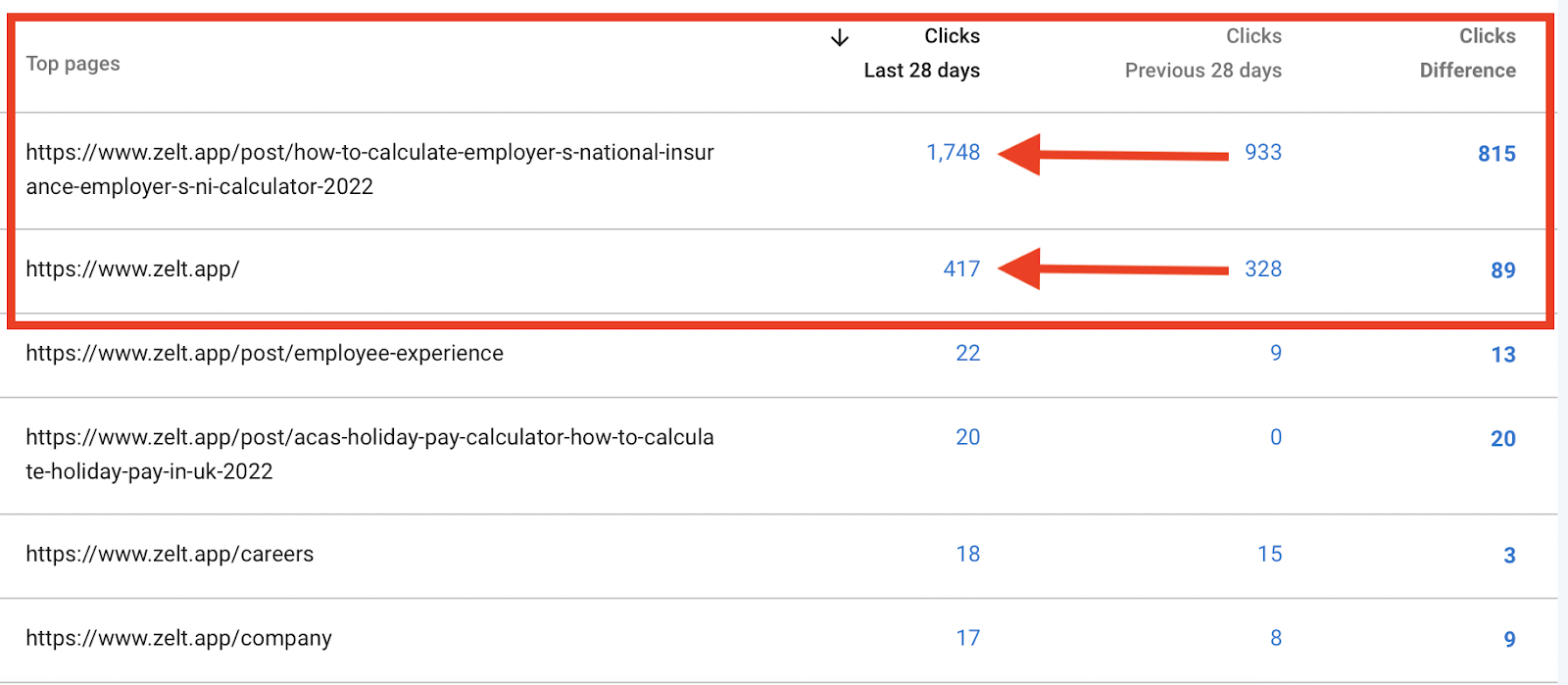Click the 815 clicks difference value
Viewport: 1568px width, 685px height.
(1496, 154)
